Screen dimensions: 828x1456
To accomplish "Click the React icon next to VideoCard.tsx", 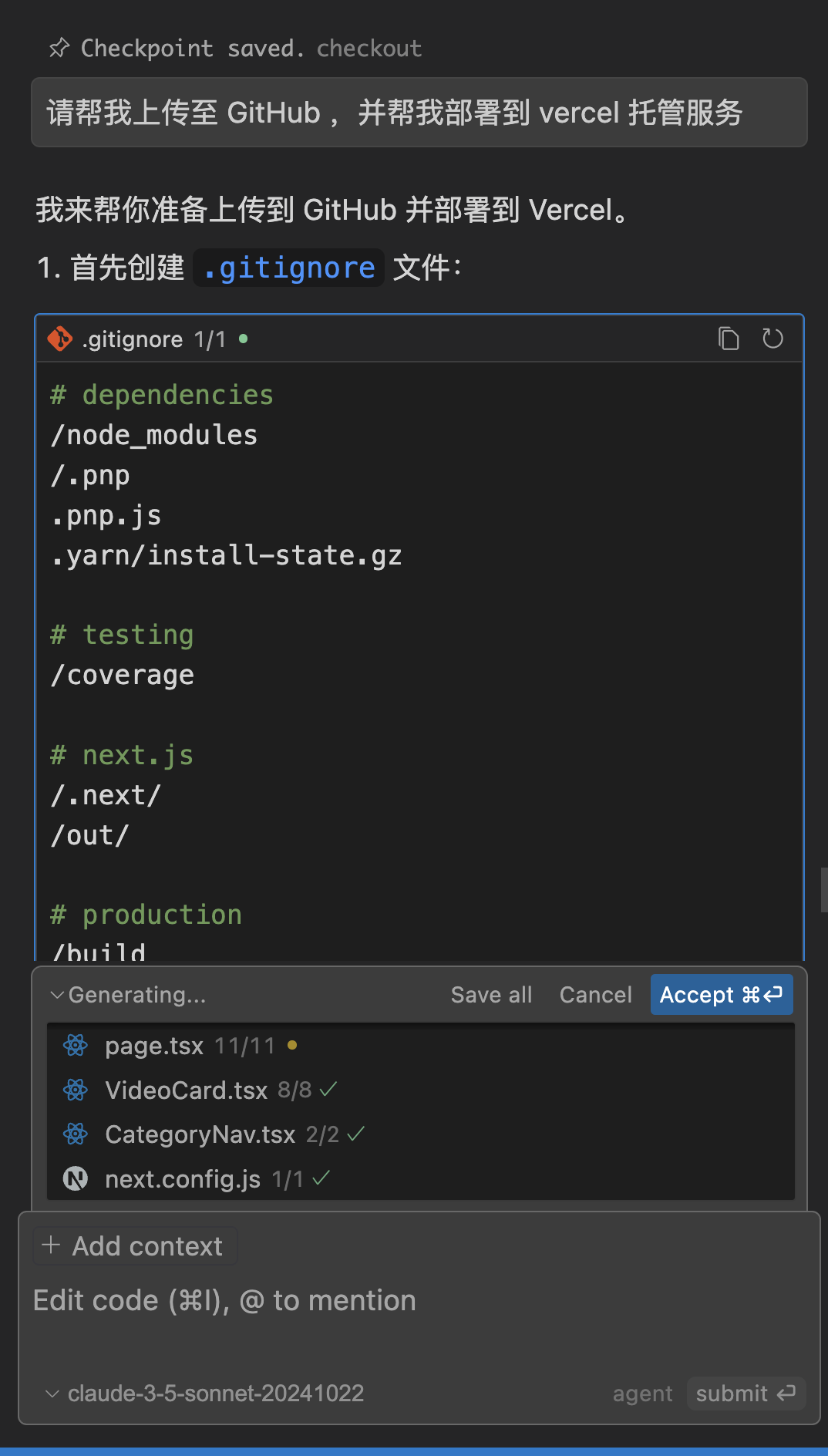I will pos(76,1090).
